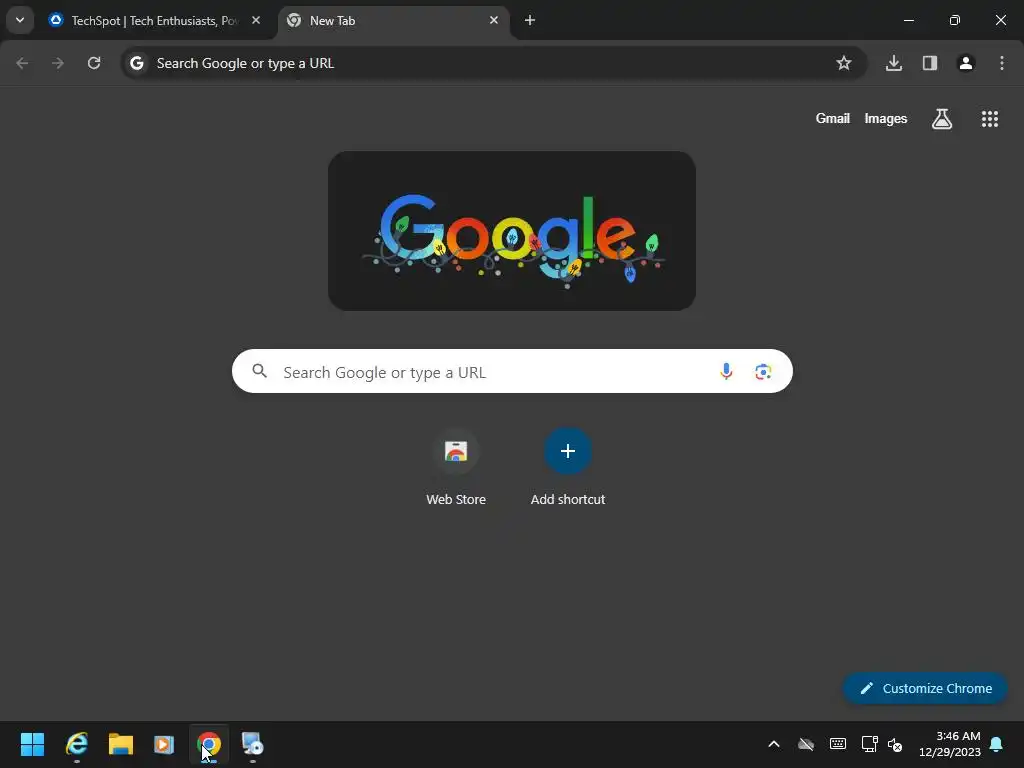Open Search Labs flask icon
The image size is (1024, 768).
(942, 119)
